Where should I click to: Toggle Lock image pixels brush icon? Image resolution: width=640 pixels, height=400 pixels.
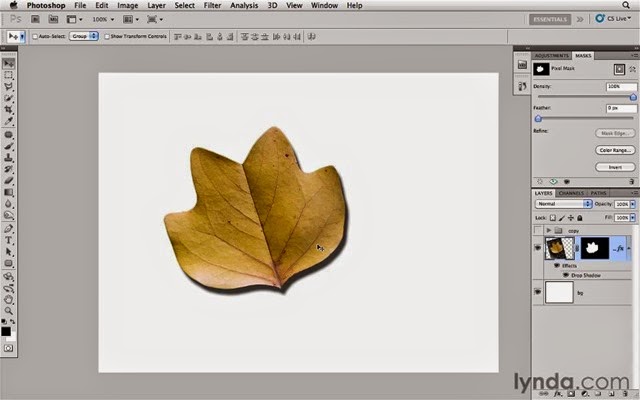[x=562, y=218]
